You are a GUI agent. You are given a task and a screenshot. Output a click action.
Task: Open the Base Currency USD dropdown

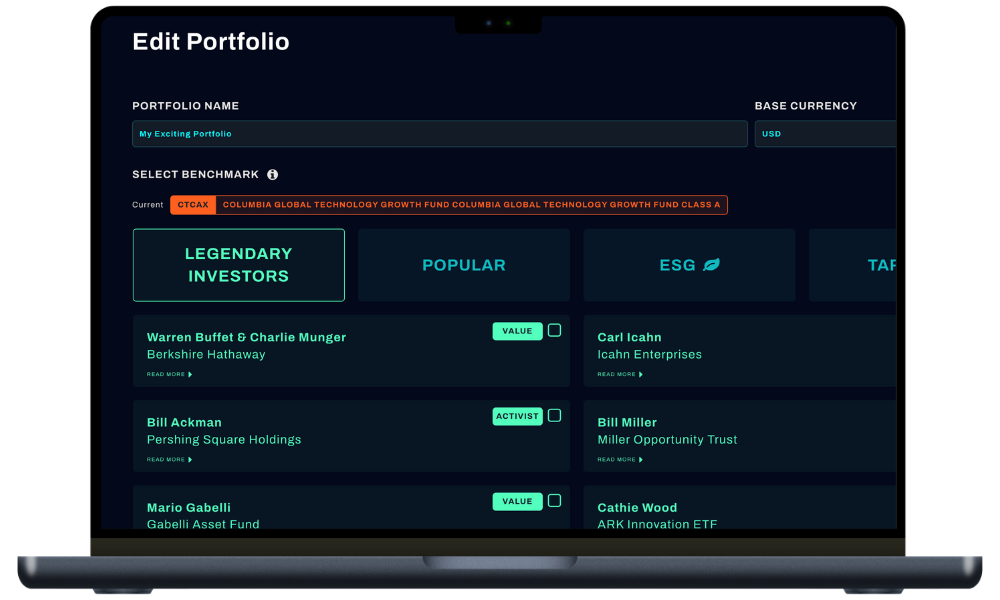tap(825, 134)
